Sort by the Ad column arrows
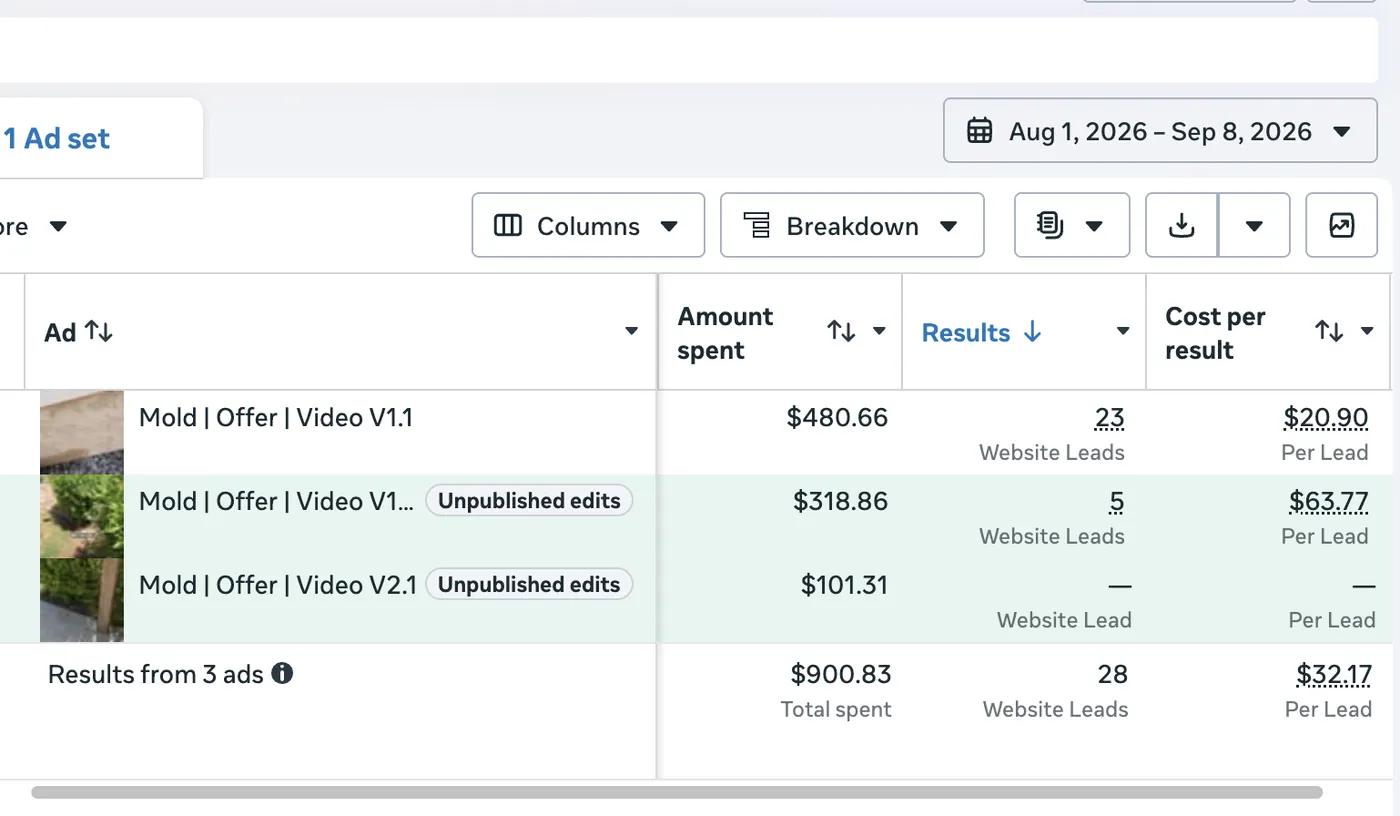Viewport: 1400px width, 816px height. pyautogui.click(x=99, y=331)
